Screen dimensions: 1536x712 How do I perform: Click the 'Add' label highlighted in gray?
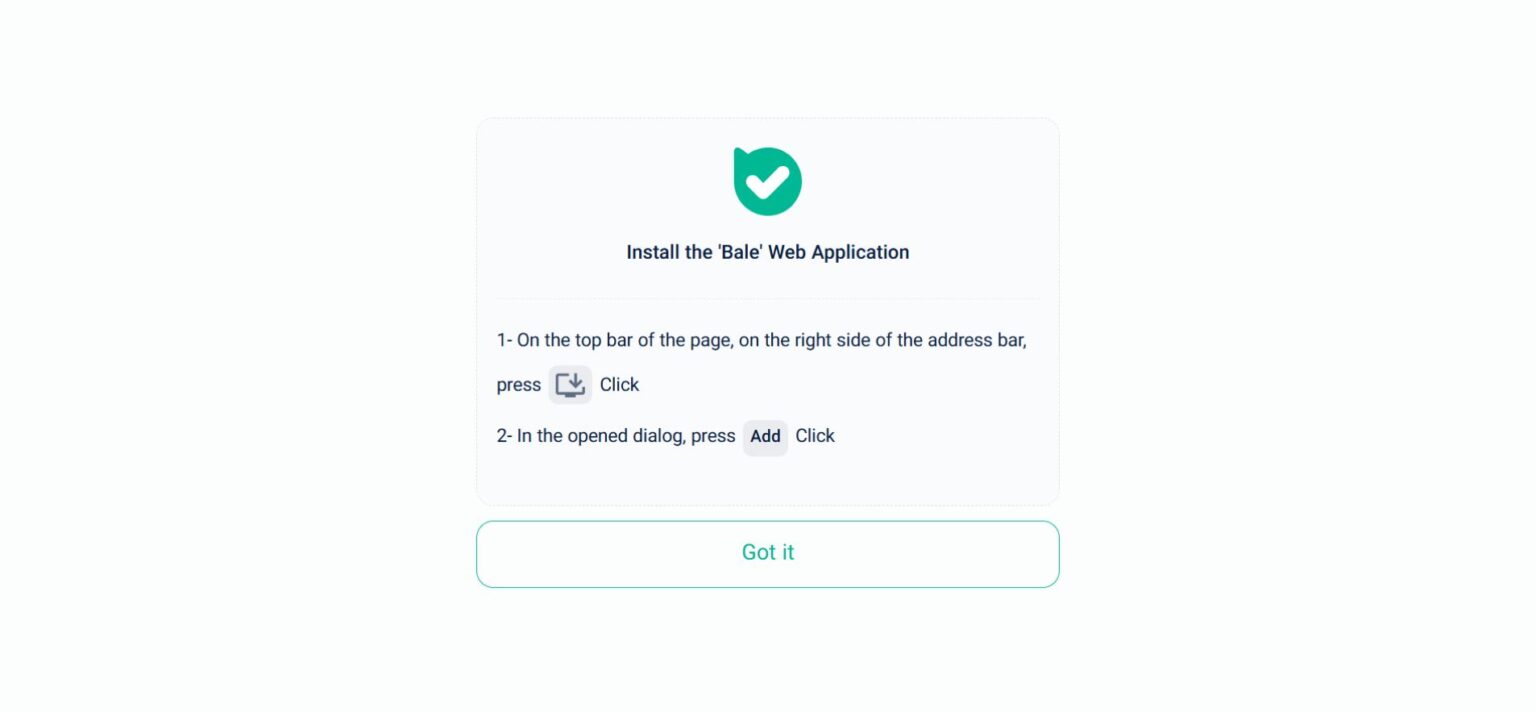(x=765, y=437)
